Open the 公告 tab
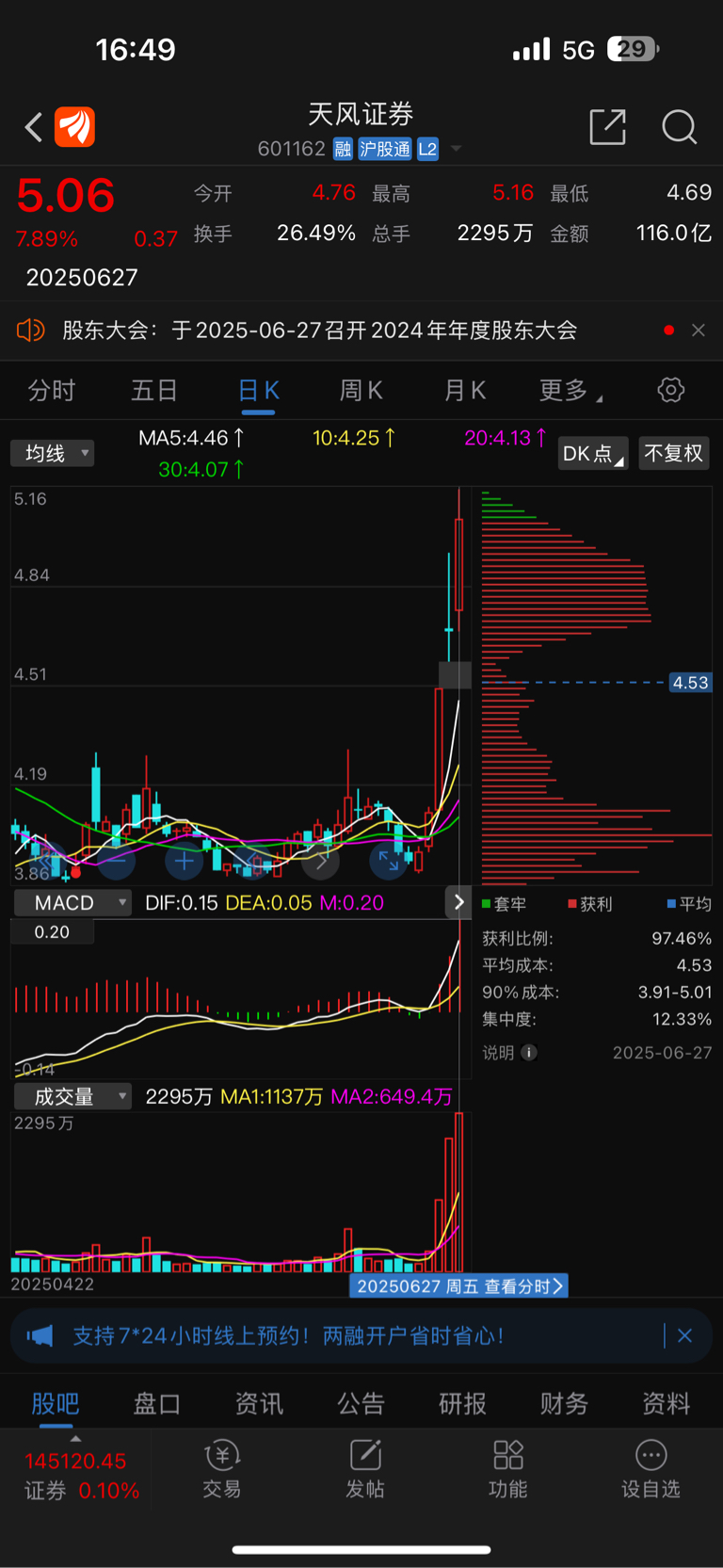Screen dimensions: 723x1568 point(361,1404)
